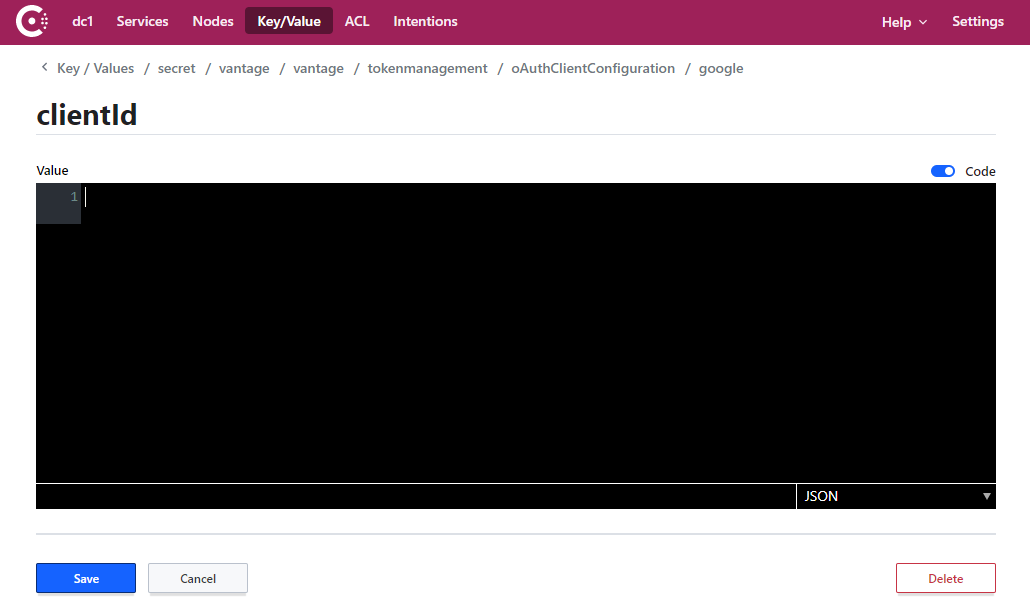Click the back chevron before Key / Values
The image size is (1030, 609).
pyautogui.click(x=44, y=67)
